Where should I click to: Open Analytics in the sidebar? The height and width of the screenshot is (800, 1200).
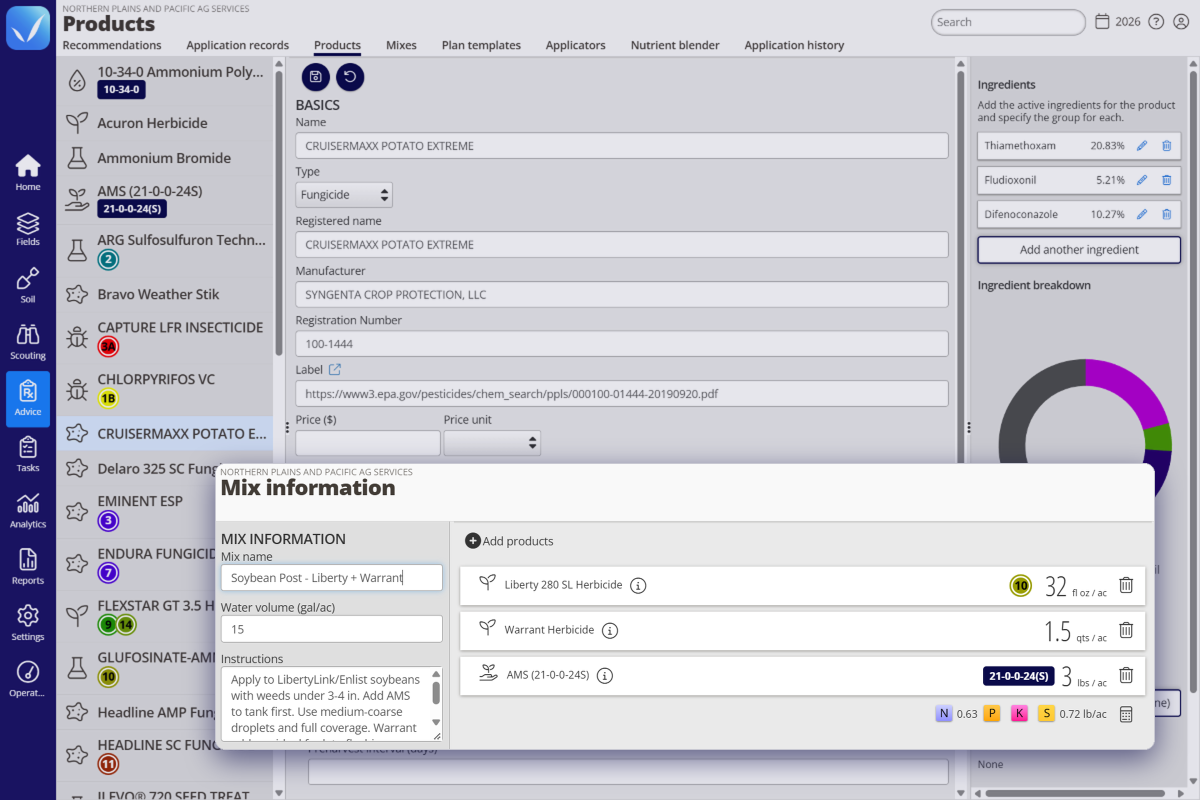point(28,510)
